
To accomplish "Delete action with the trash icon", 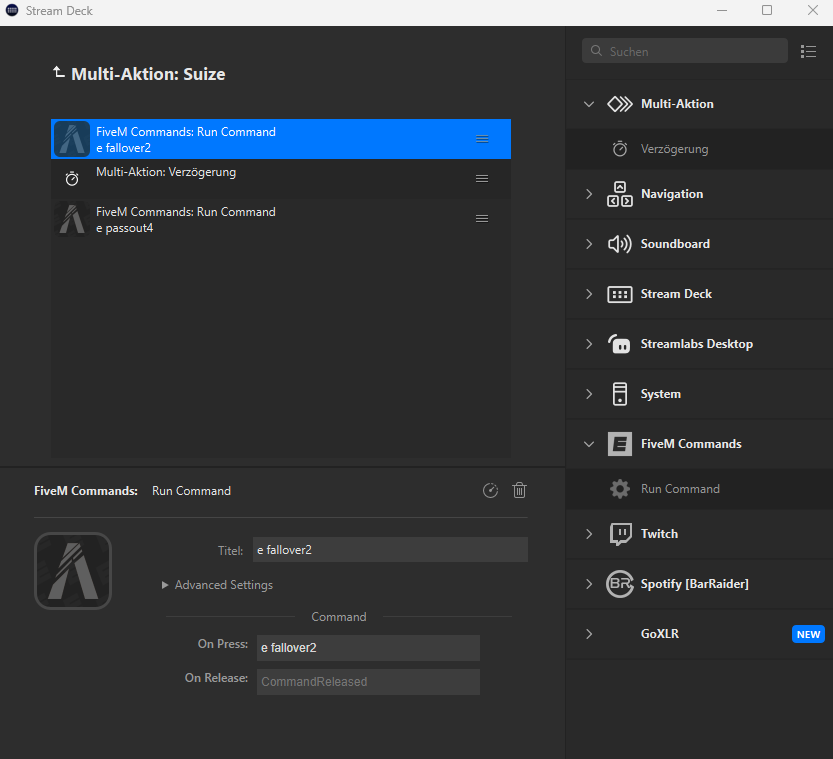I will tap(519, 490).
